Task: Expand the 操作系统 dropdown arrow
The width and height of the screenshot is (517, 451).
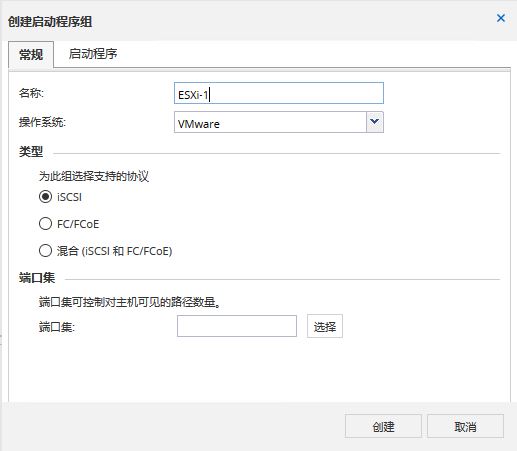Action: coord(375,122)
